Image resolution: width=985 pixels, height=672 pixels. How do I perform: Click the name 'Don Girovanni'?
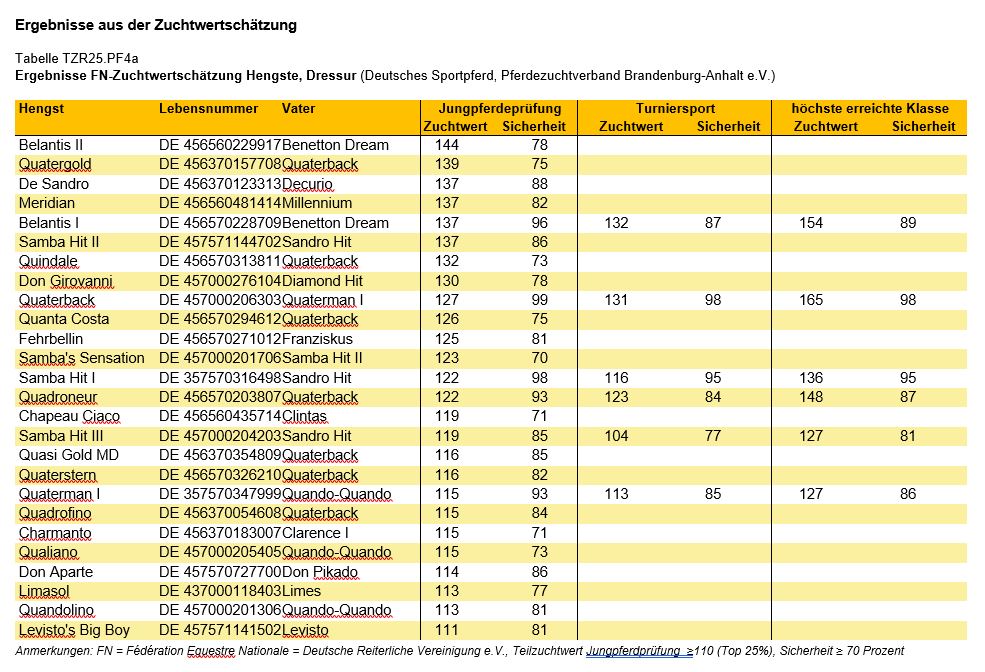pos(66,281)
